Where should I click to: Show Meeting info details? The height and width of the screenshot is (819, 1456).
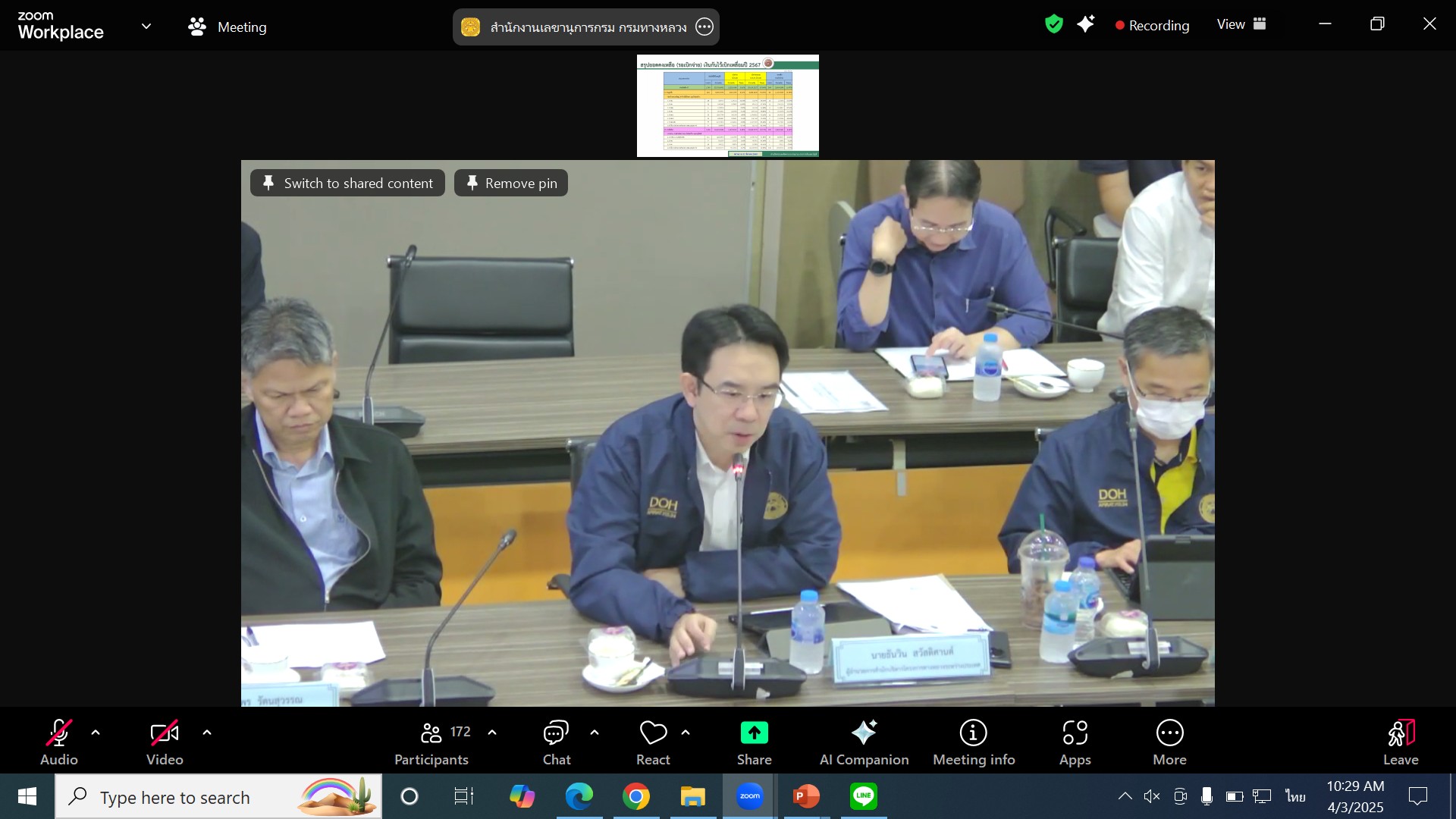pos(973,740)
